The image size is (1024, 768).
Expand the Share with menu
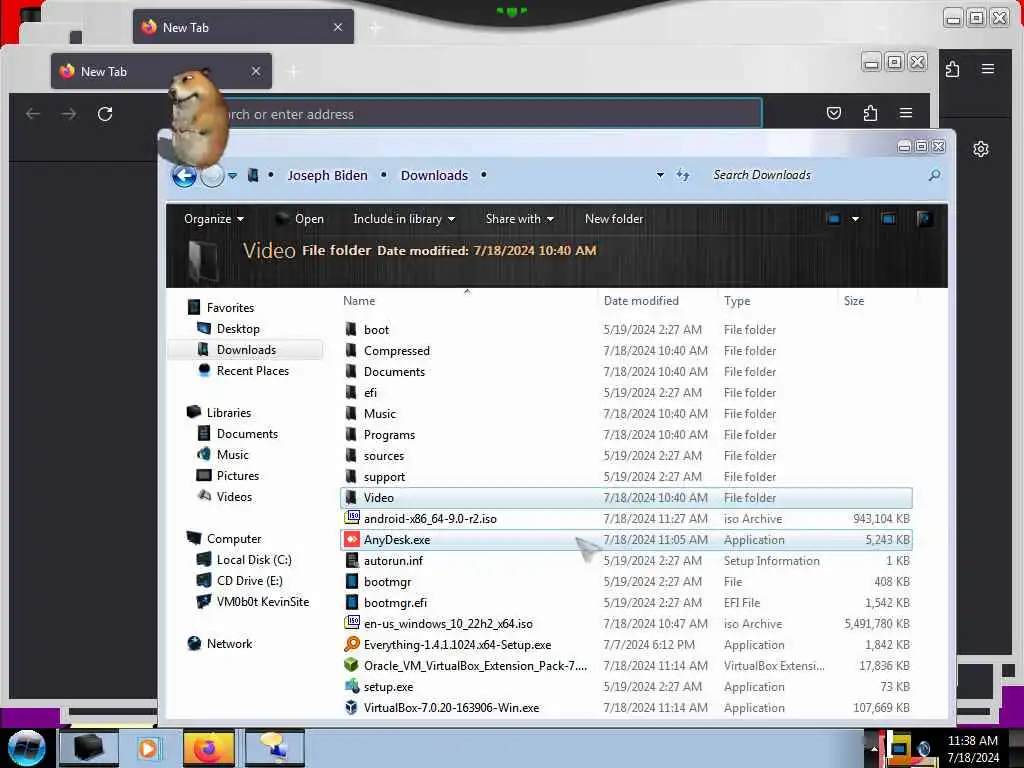click(519, 219)
